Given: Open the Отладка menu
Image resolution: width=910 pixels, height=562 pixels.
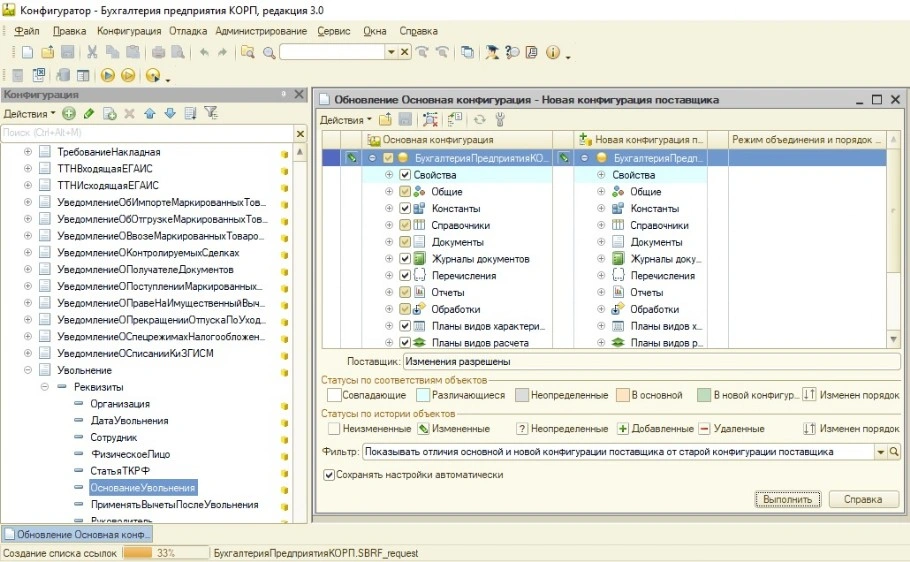Looking at the screenshot, I should tap(188, 31).
